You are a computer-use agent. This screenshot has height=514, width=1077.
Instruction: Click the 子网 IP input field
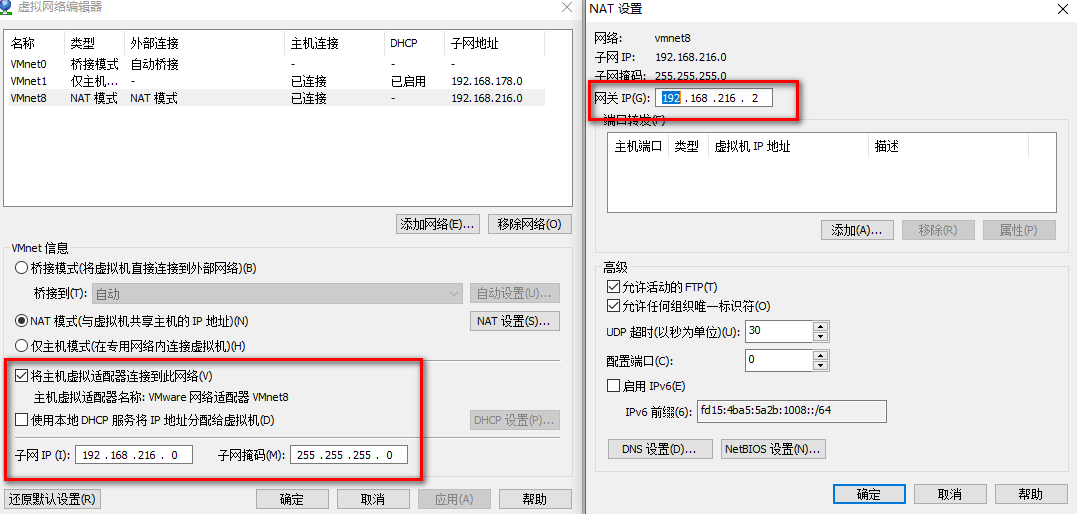coord(132,455)
